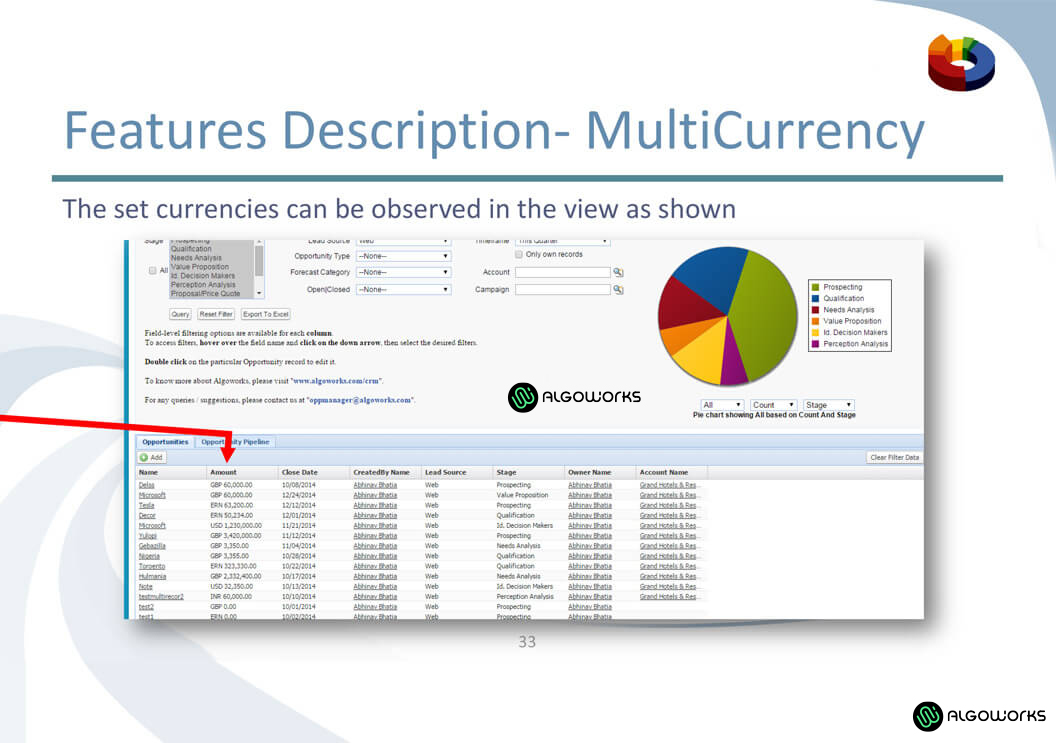Click the Account lookup magnifier icon

tap(618, 272)
